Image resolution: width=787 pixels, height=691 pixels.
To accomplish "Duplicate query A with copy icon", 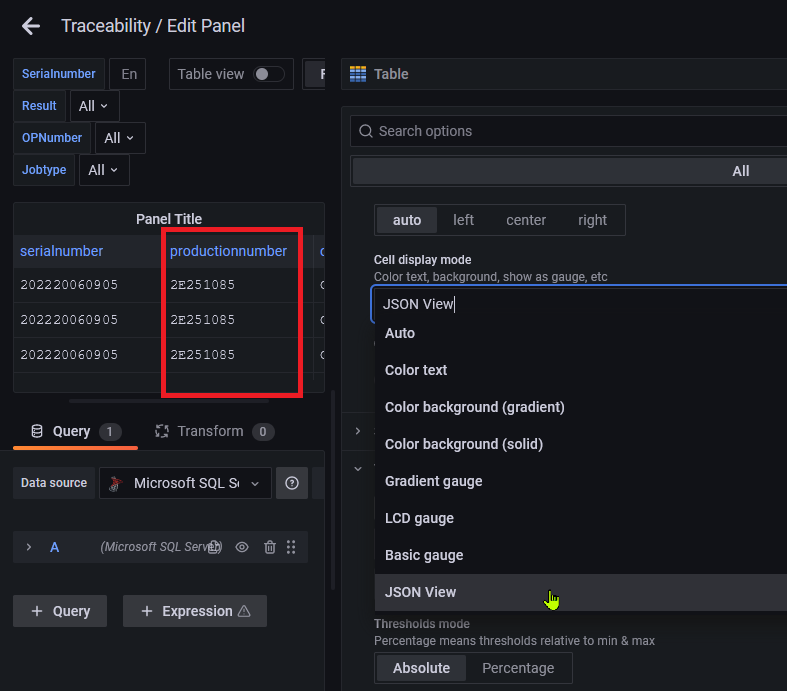I will pyautogui.click(x=214, y=547).
